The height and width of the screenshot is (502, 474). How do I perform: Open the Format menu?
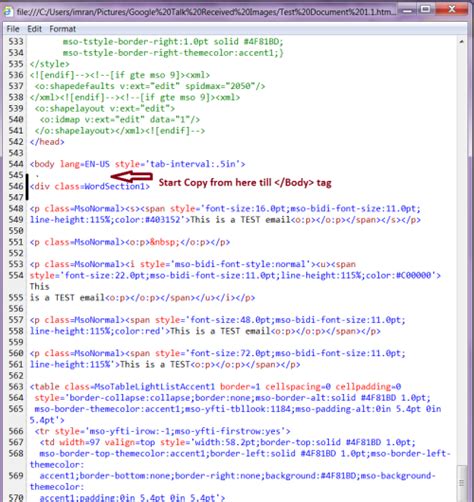(x=63, y=29)
